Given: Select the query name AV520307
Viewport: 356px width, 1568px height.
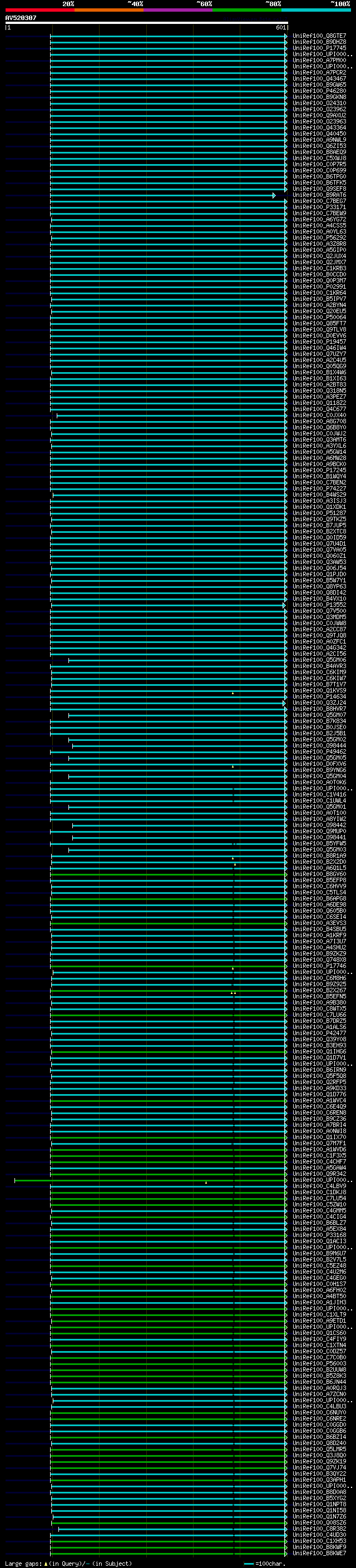Looking at the screenshot, I should coord(21,18).
